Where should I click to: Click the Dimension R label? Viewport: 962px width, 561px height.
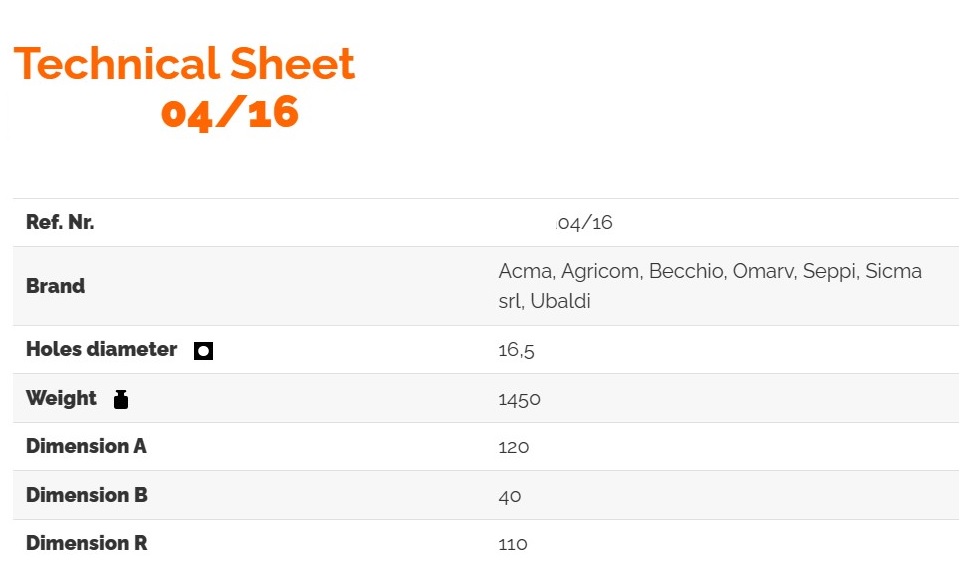click(x=86, y=543)
